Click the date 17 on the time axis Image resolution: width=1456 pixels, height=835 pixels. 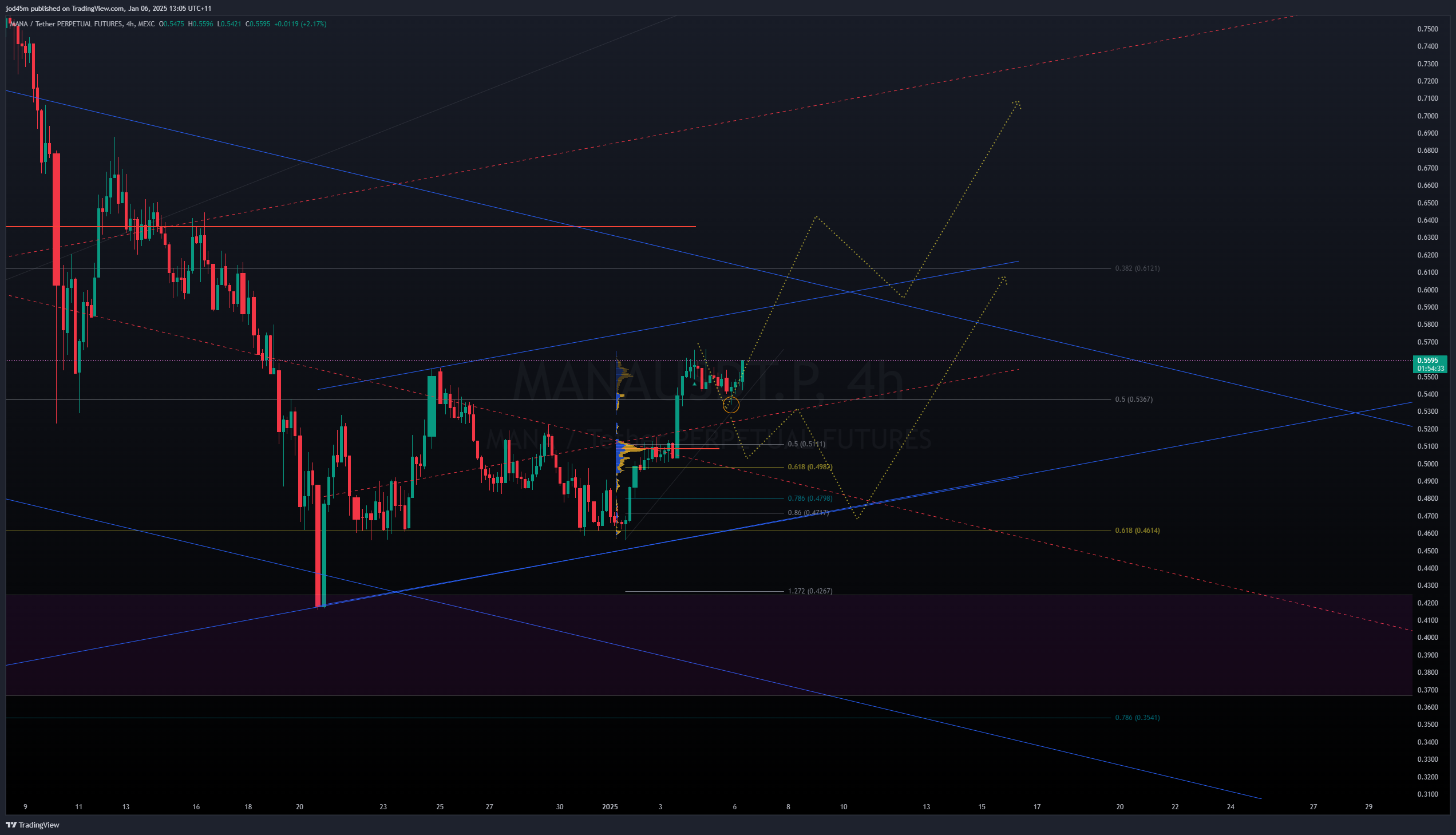click(x=1037, y=807)
